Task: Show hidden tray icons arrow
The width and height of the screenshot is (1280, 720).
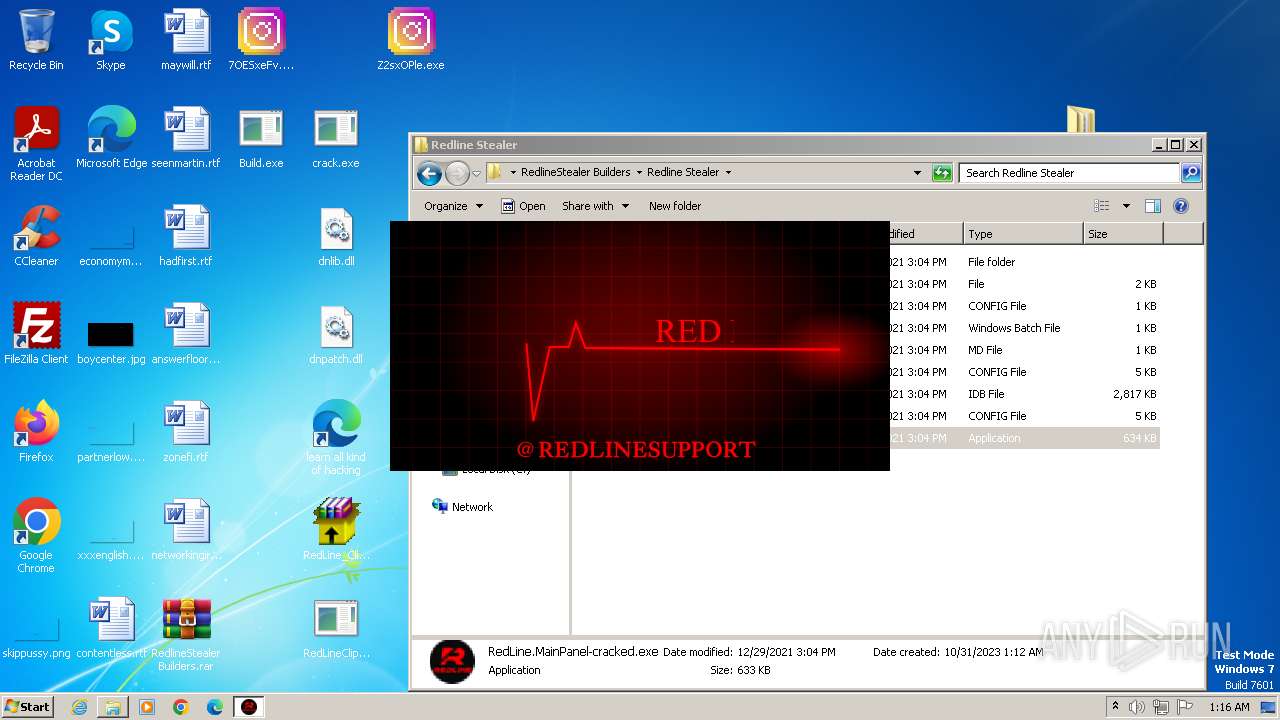Action: click(1115, 707)
